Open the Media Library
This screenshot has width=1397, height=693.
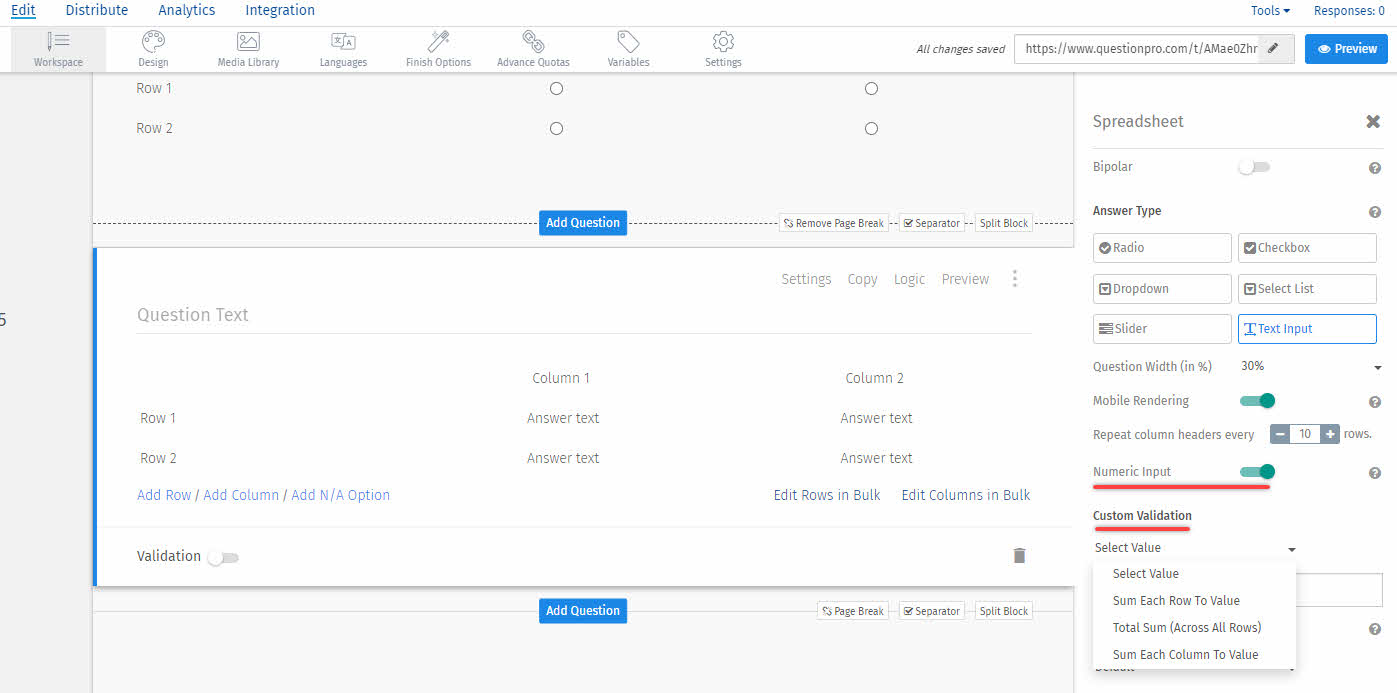tap(247, 48)
